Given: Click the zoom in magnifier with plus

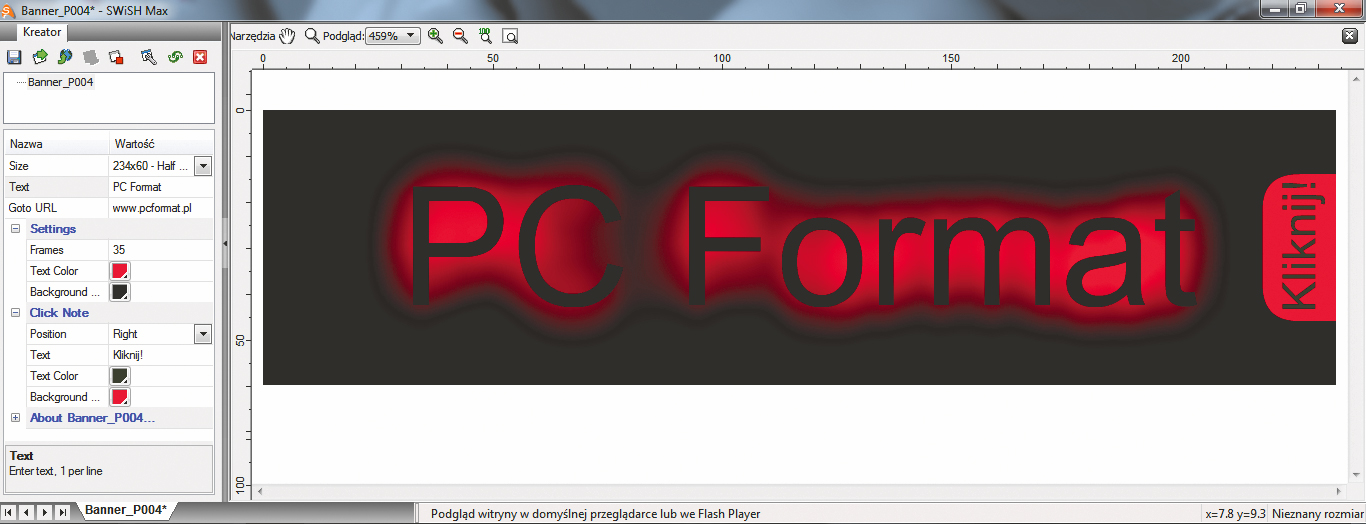Looking at the screenshot, I should (x=435, y=36).
